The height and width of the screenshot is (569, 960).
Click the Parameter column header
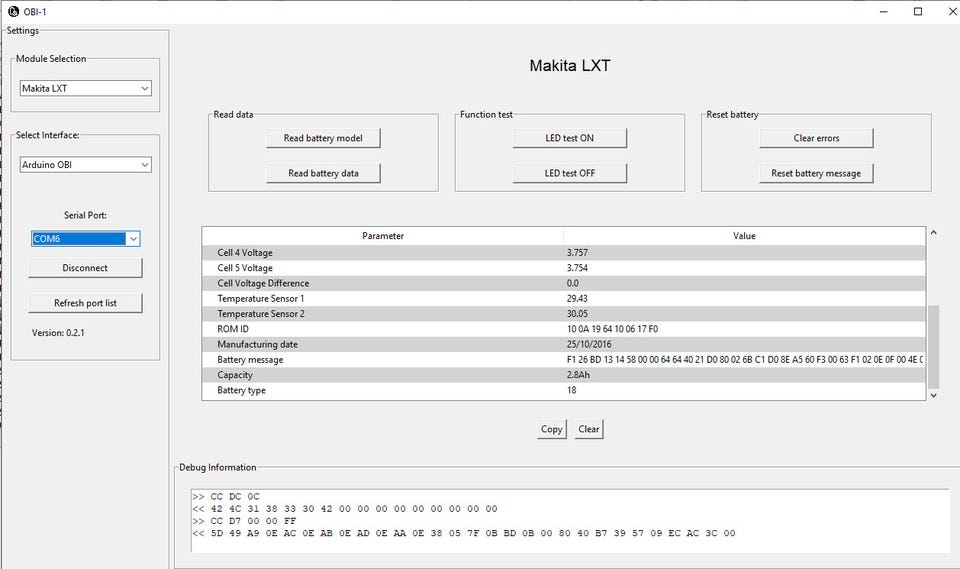tap(383, 236)
